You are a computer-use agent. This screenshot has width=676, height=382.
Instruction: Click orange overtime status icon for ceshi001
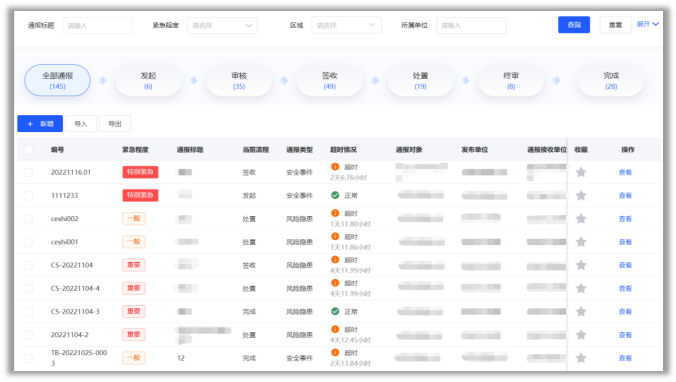[335, 236]
